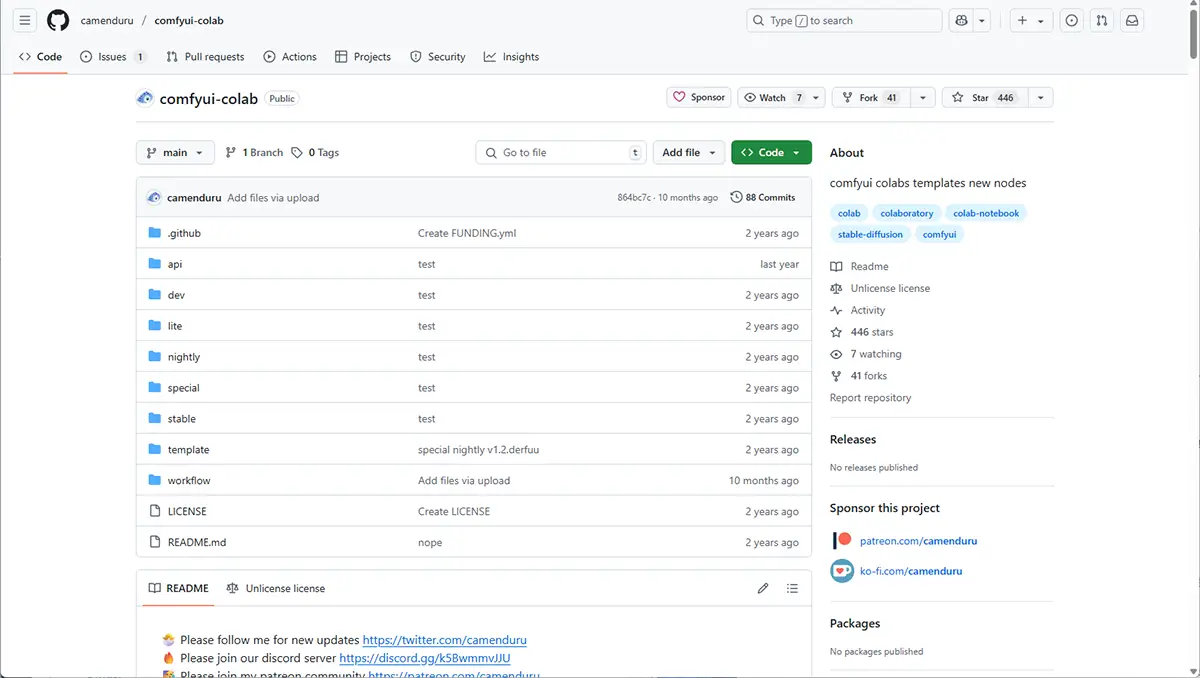This screenshot has width=1200, height=678.
Task: Click the 864bc7c commit hash
Action: (634, 198)
